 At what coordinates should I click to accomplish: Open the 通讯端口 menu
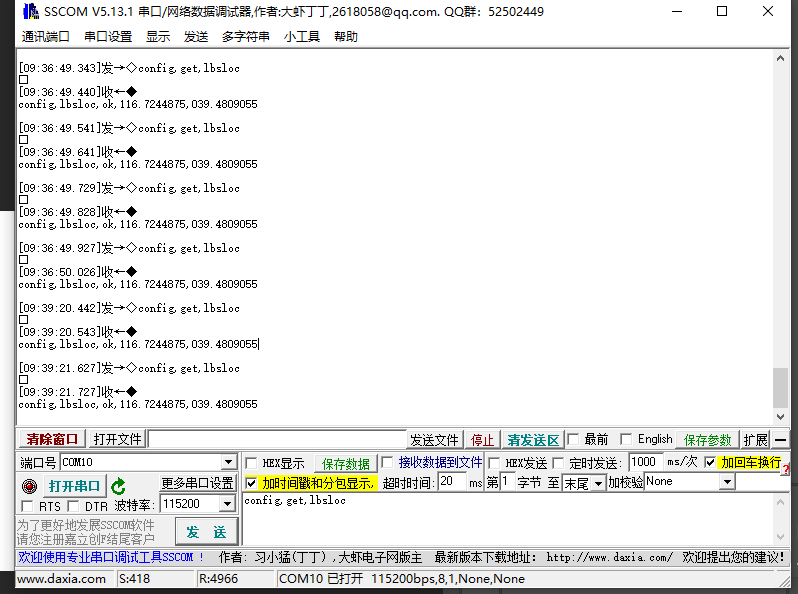tap(45, 37)
